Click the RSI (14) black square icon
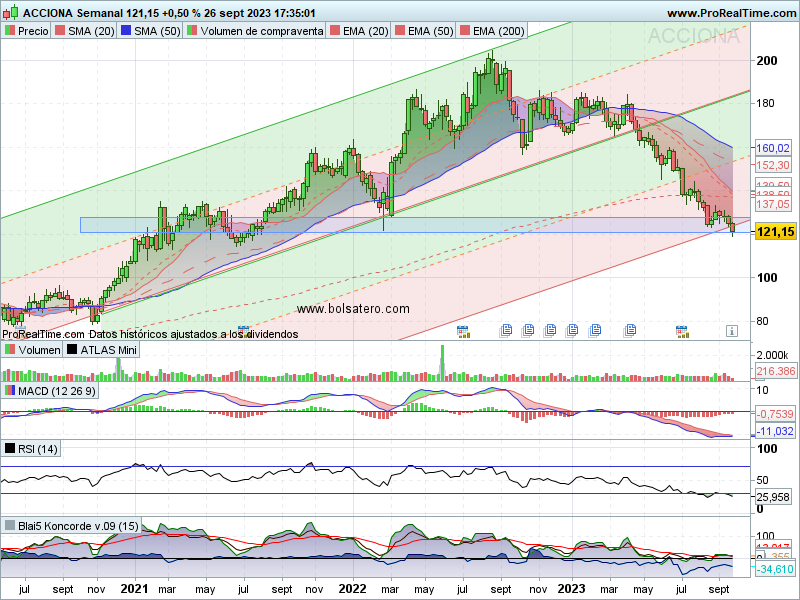Image resolution: width=800 pixels, height=600 pixels. [10, 449]
